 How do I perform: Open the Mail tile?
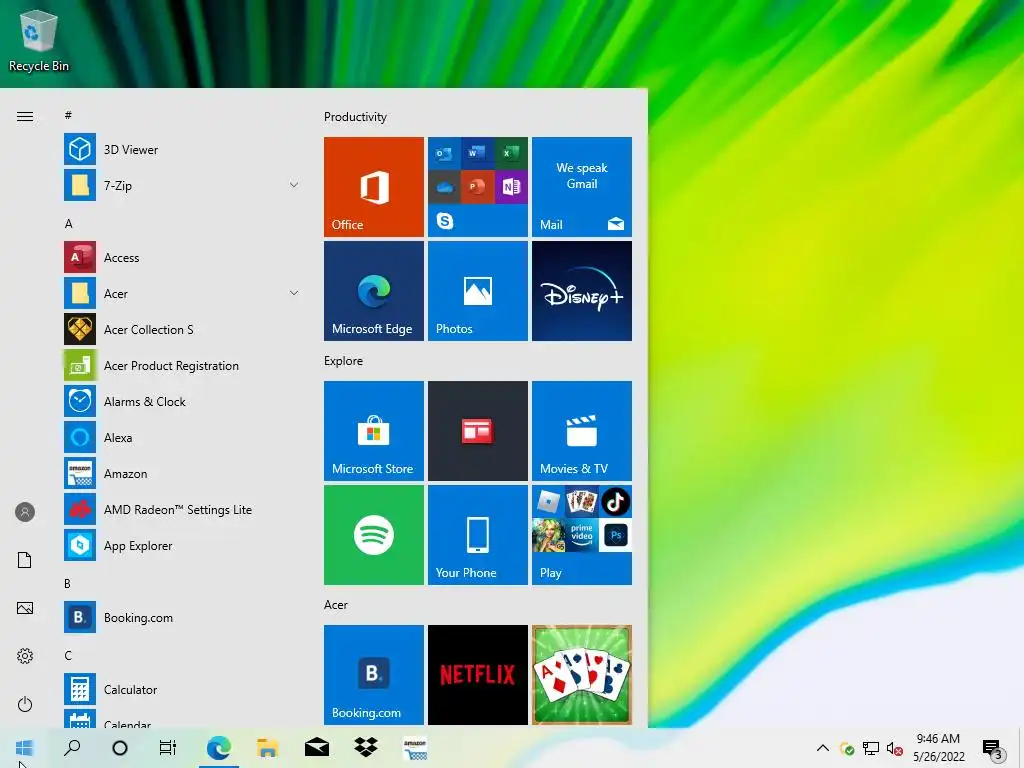[x=582, y=187]
